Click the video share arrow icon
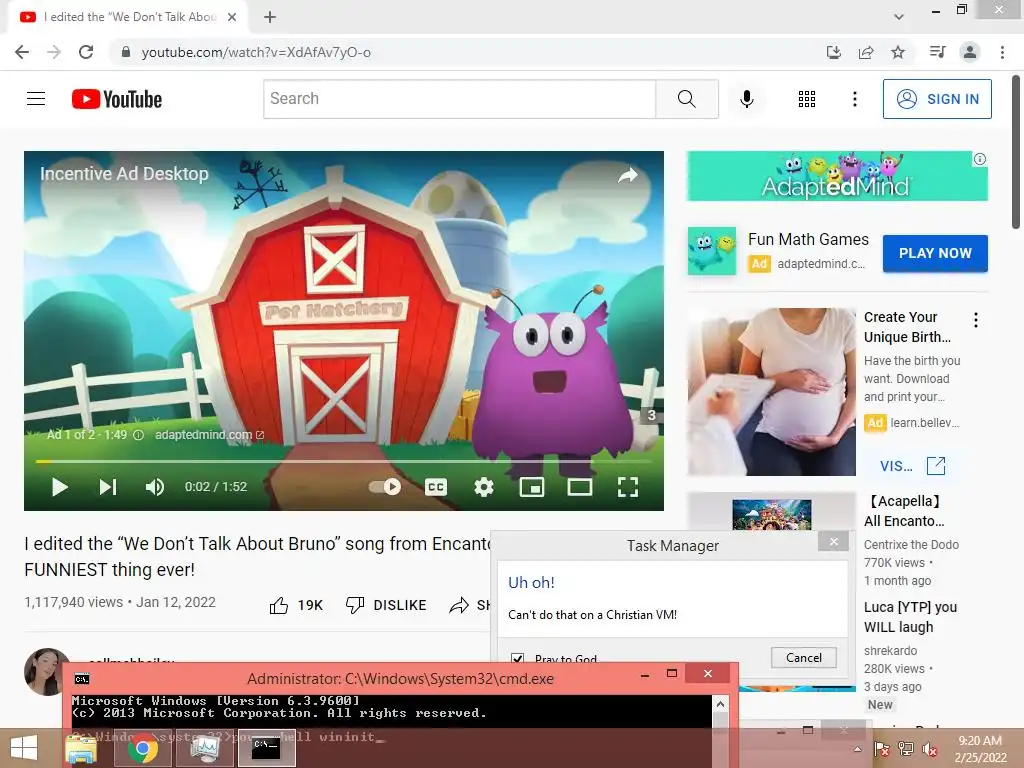Screen dimensions: 1024x768 click(x=628, y=175)
